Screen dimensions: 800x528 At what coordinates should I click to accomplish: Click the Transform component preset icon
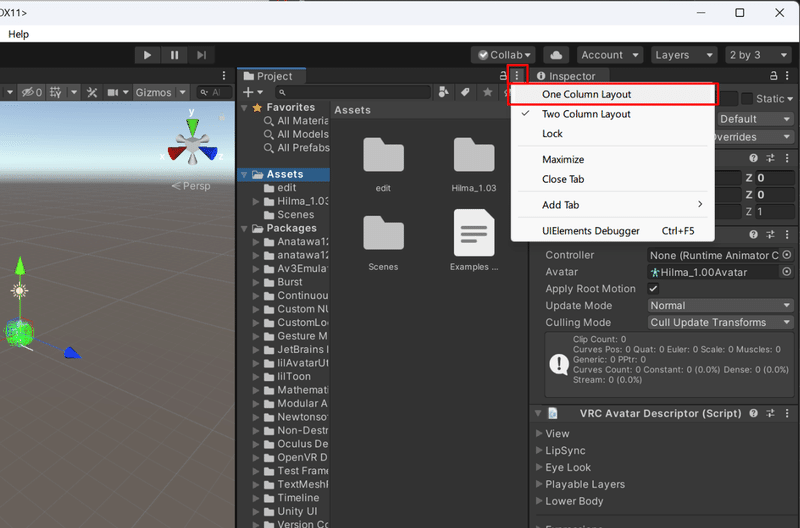click(x=770, y=158)
